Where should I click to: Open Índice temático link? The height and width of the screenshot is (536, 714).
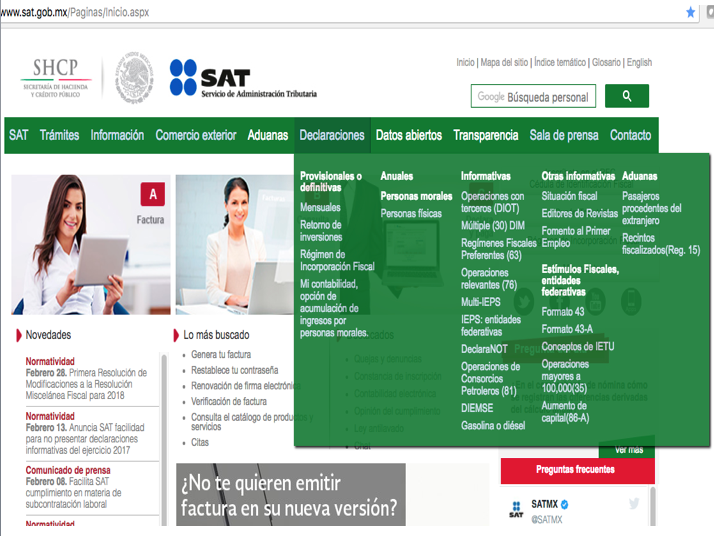(x=560, y=62)
